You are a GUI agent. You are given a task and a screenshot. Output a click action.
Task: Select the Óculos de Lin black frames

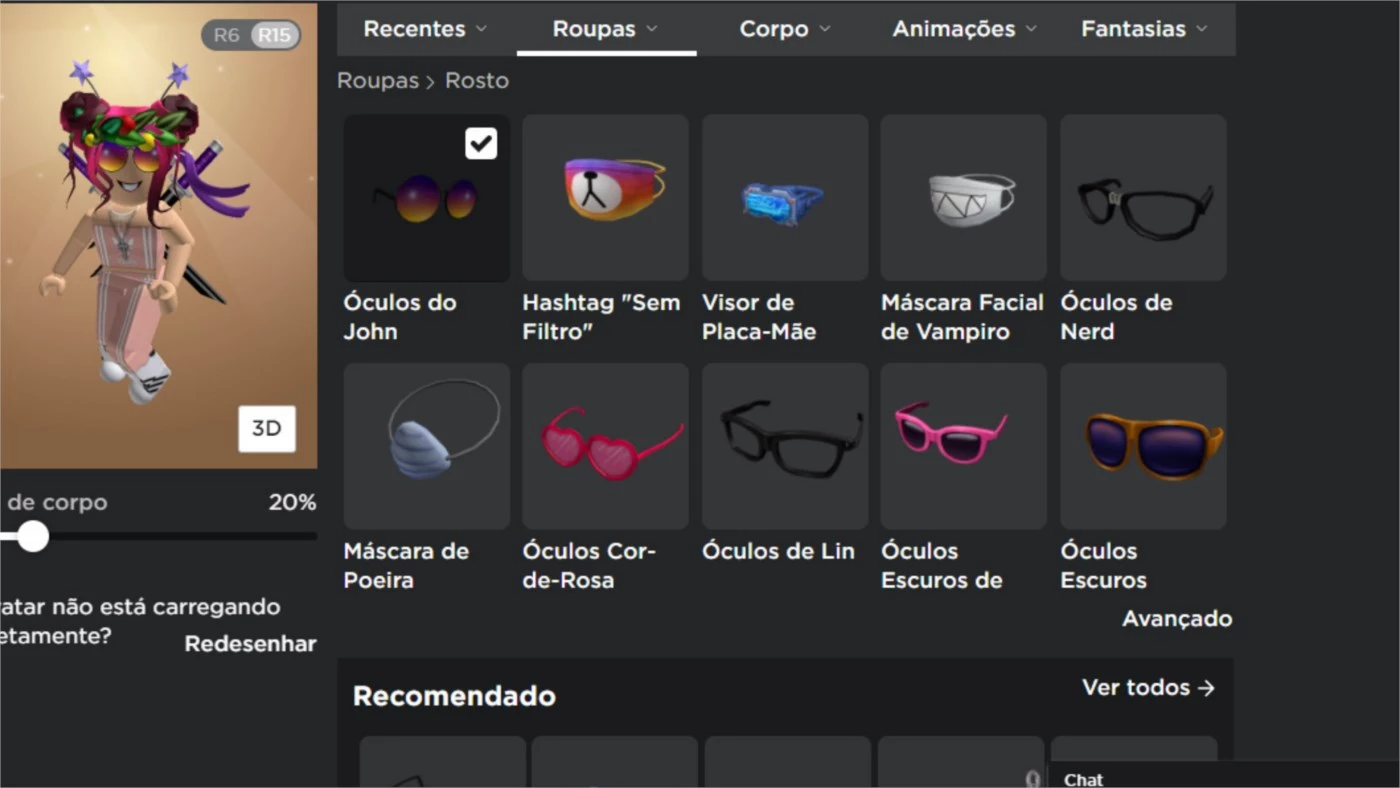pyautogui.click(x=785, y=446)
